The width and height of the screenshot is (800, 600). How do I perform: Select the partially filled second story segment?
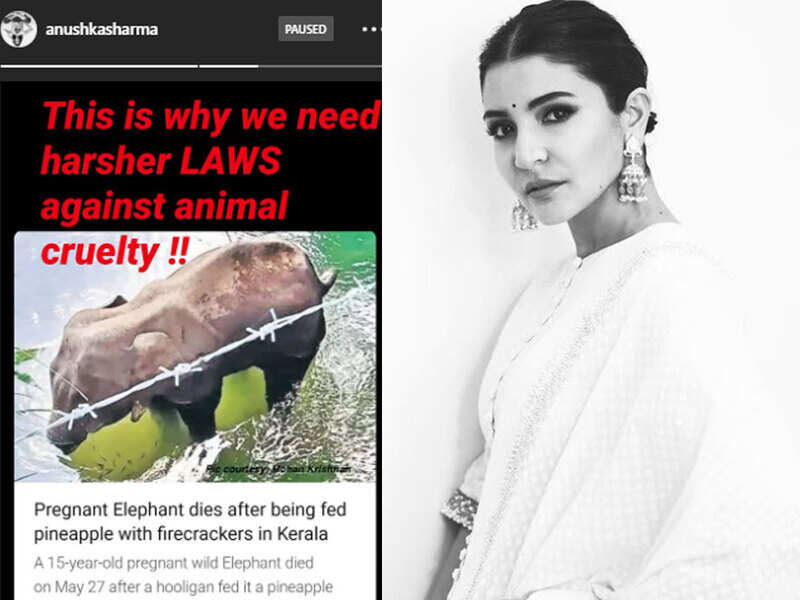pos(290,66)
